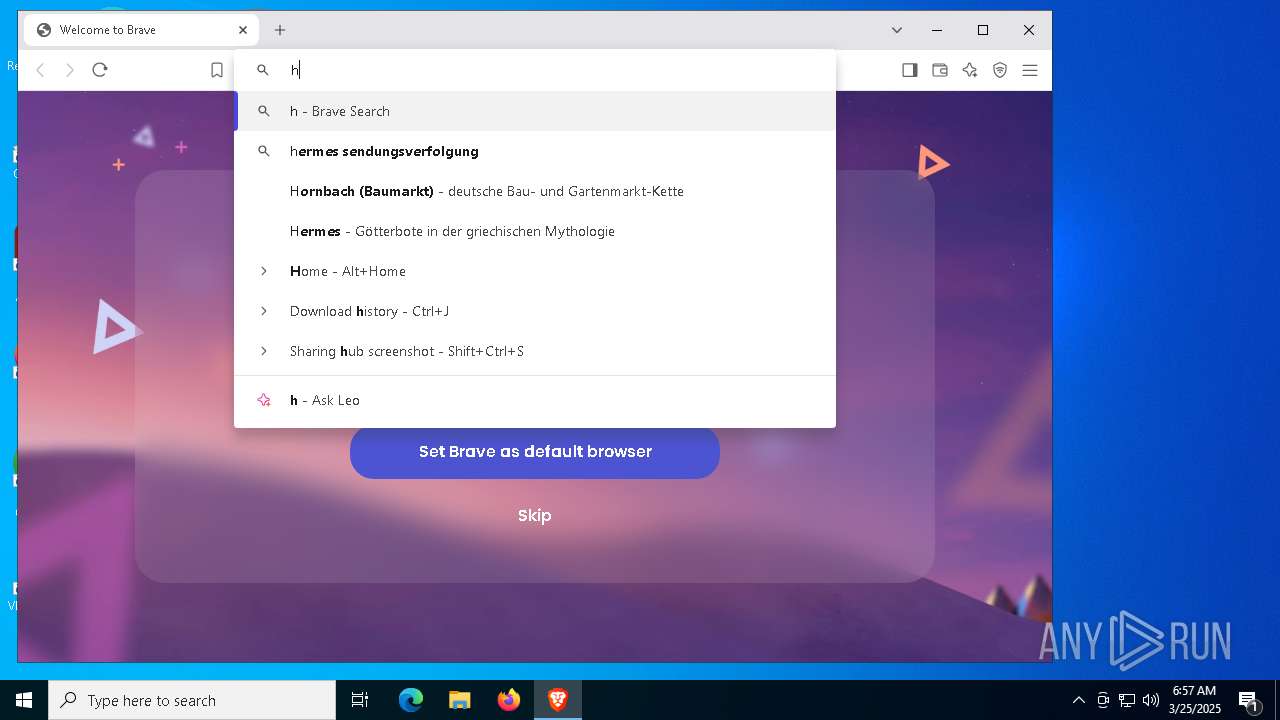
Task: Select 'Download history - Ctrl+J' action
Action: (x=535, y=311)
